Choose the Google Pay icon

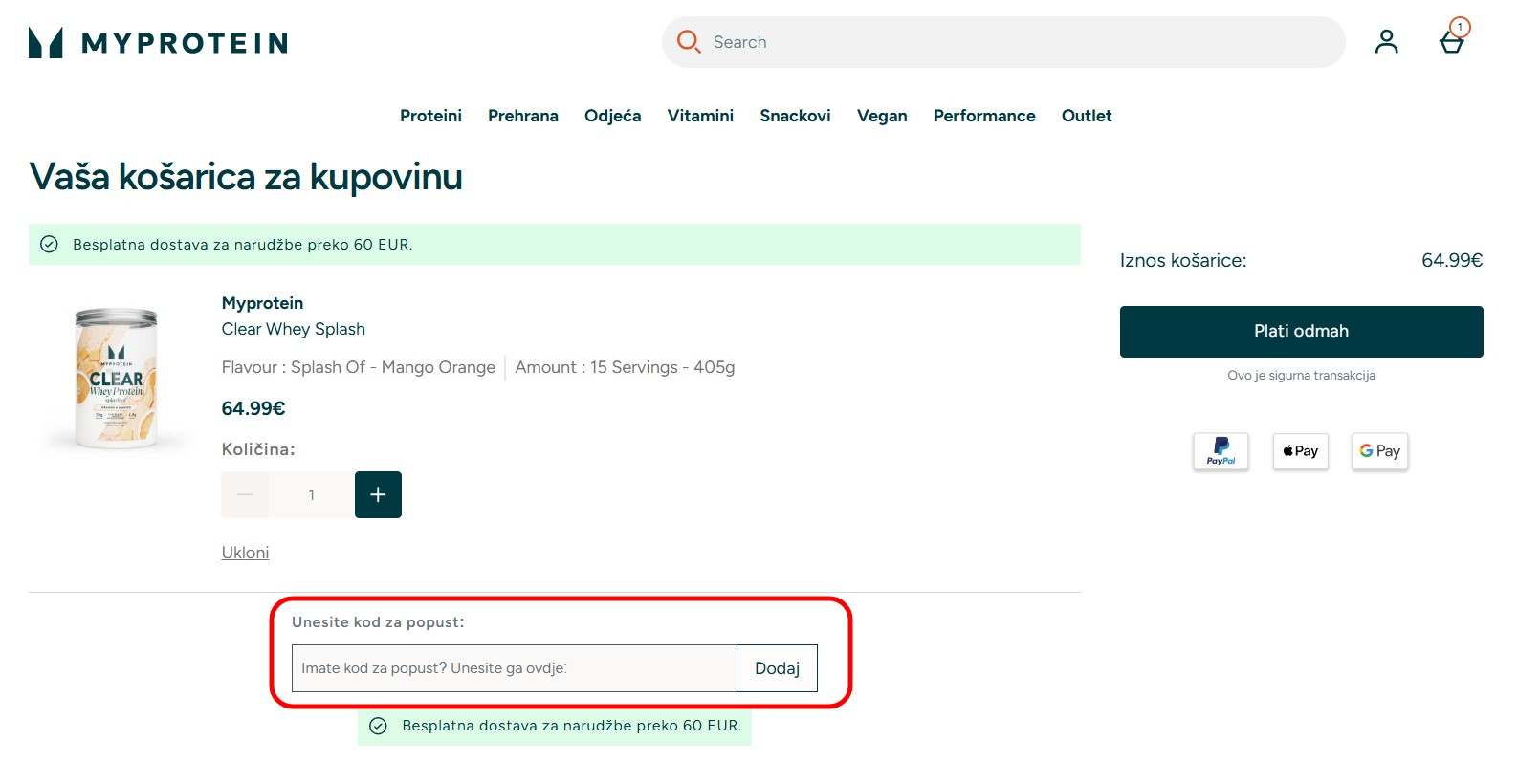[x=1379, y=451]
